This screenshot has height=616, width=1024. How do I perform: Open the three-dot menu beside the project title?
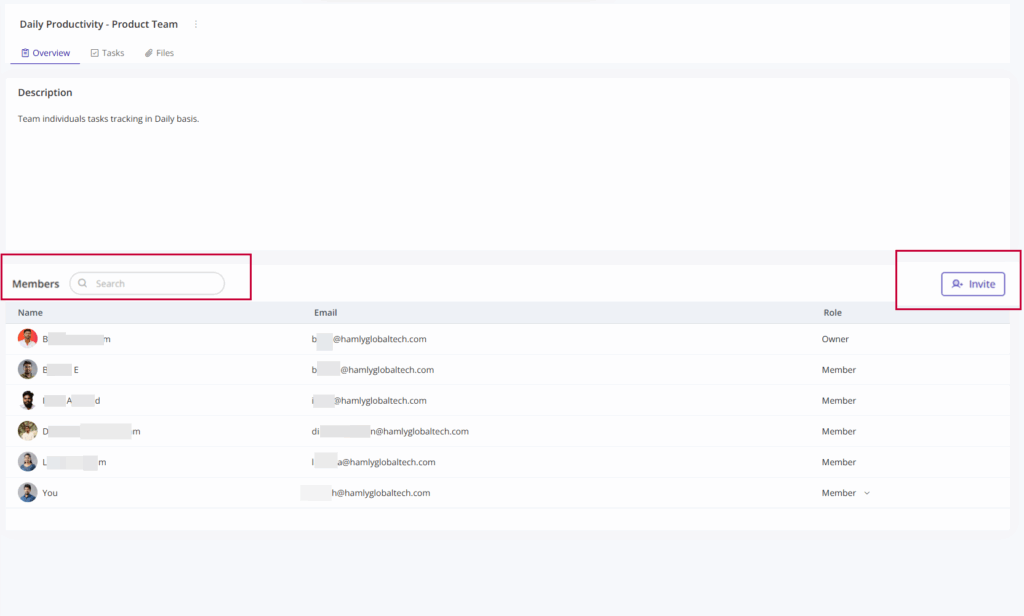(196, 24)
